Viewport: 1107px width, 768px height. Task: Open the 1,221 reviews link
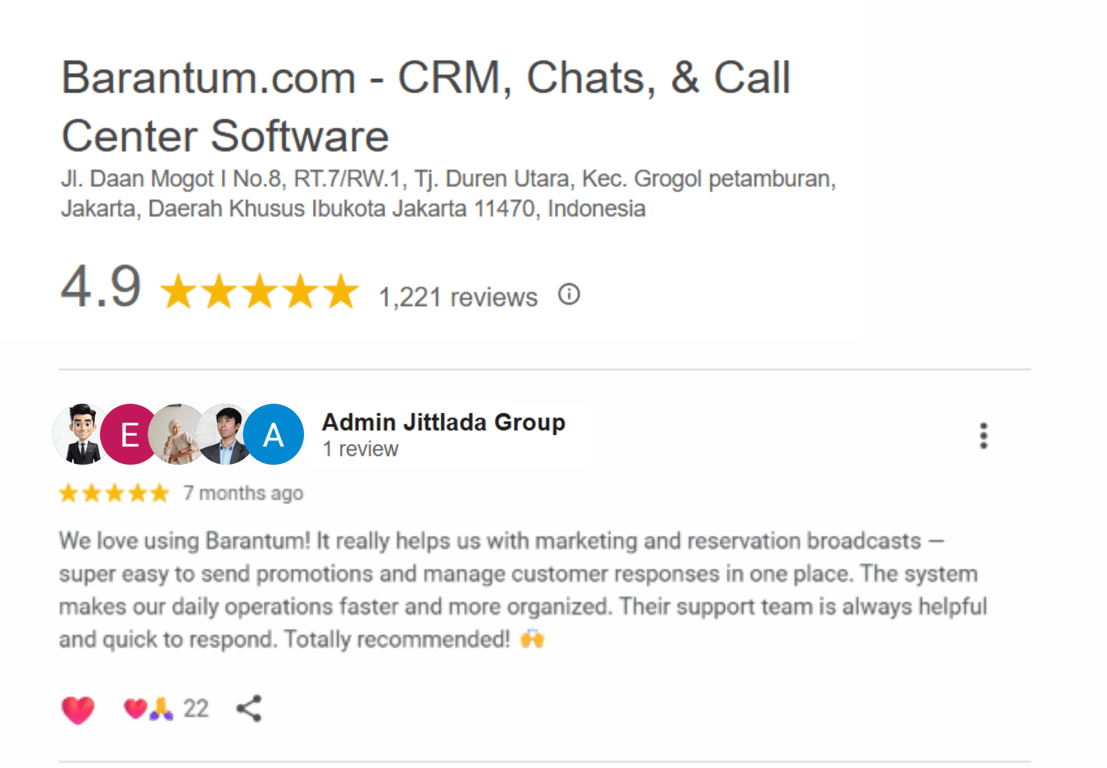(x=458, y=297)
